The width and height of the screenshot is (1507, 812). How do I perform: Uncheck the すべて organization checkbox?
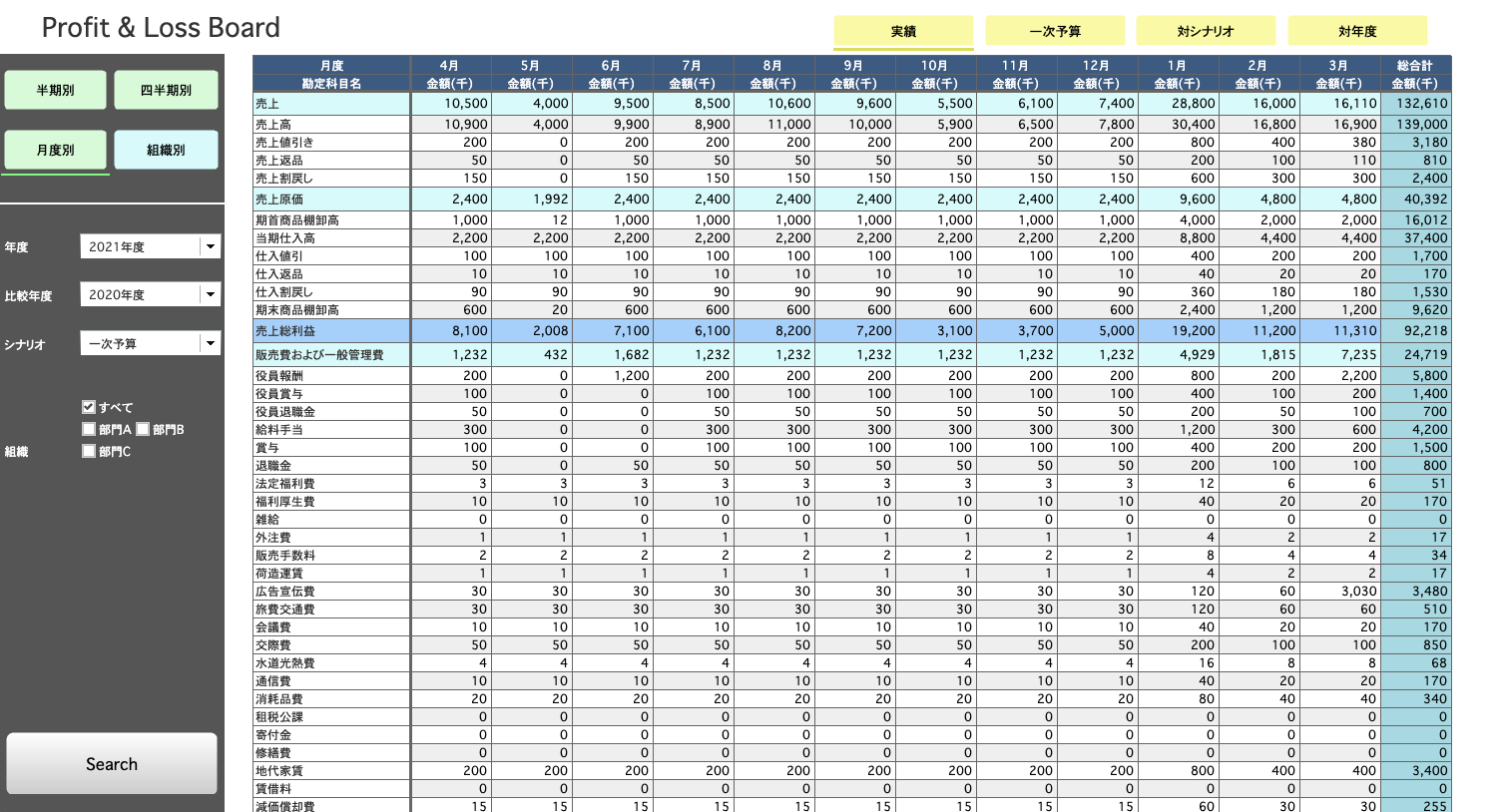point(88,406)
